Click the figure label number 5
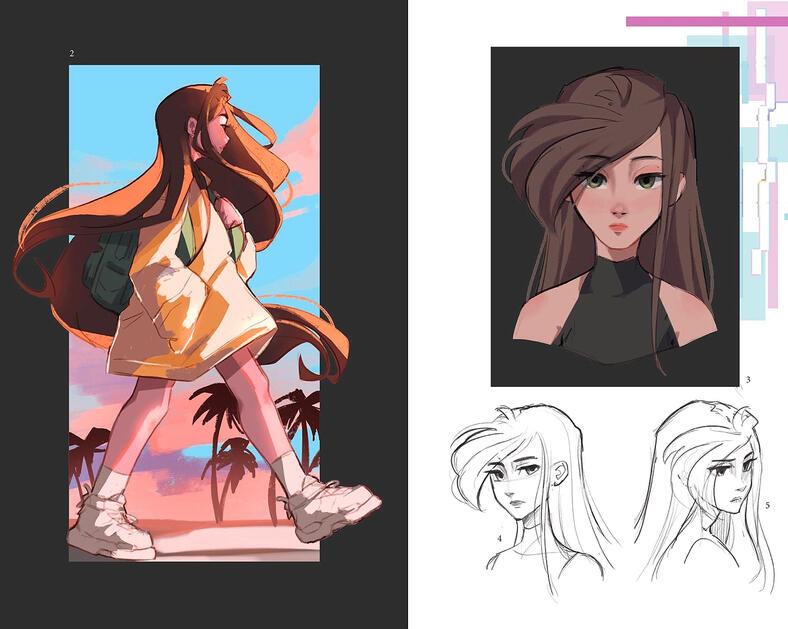 coord(767,507)
